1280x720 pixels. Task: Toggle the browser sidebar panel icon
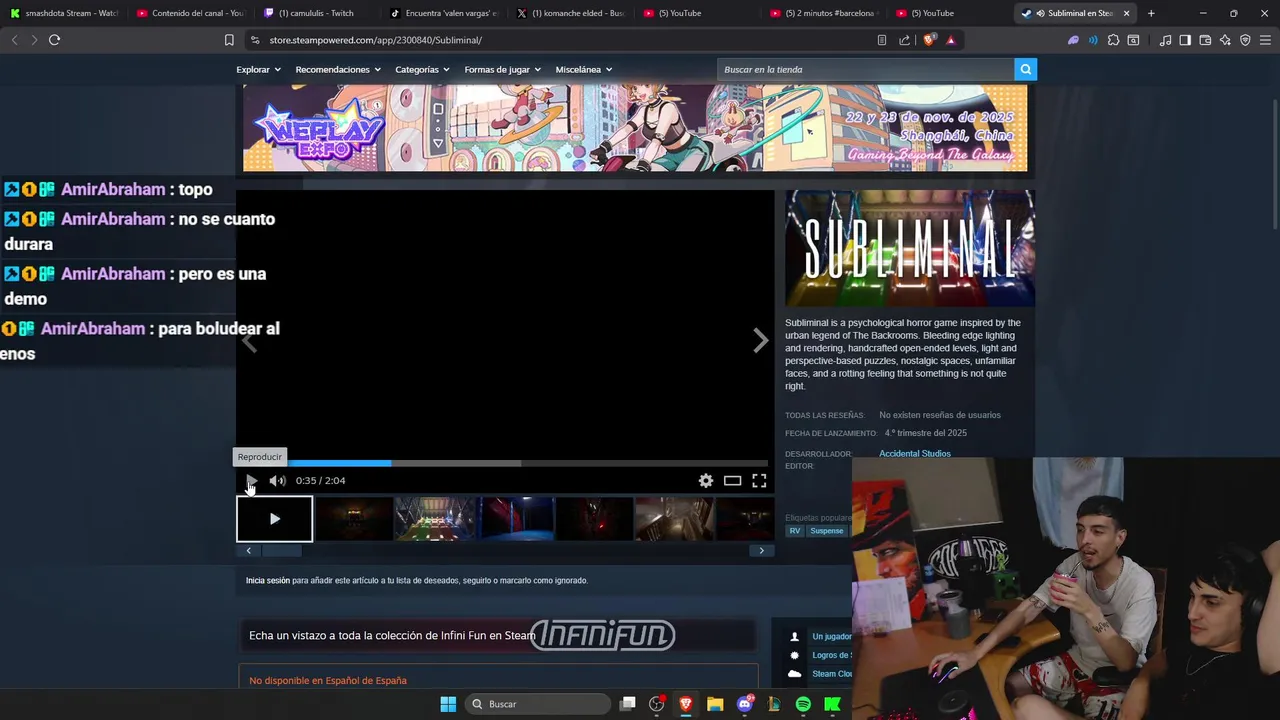click(1185, 40)
